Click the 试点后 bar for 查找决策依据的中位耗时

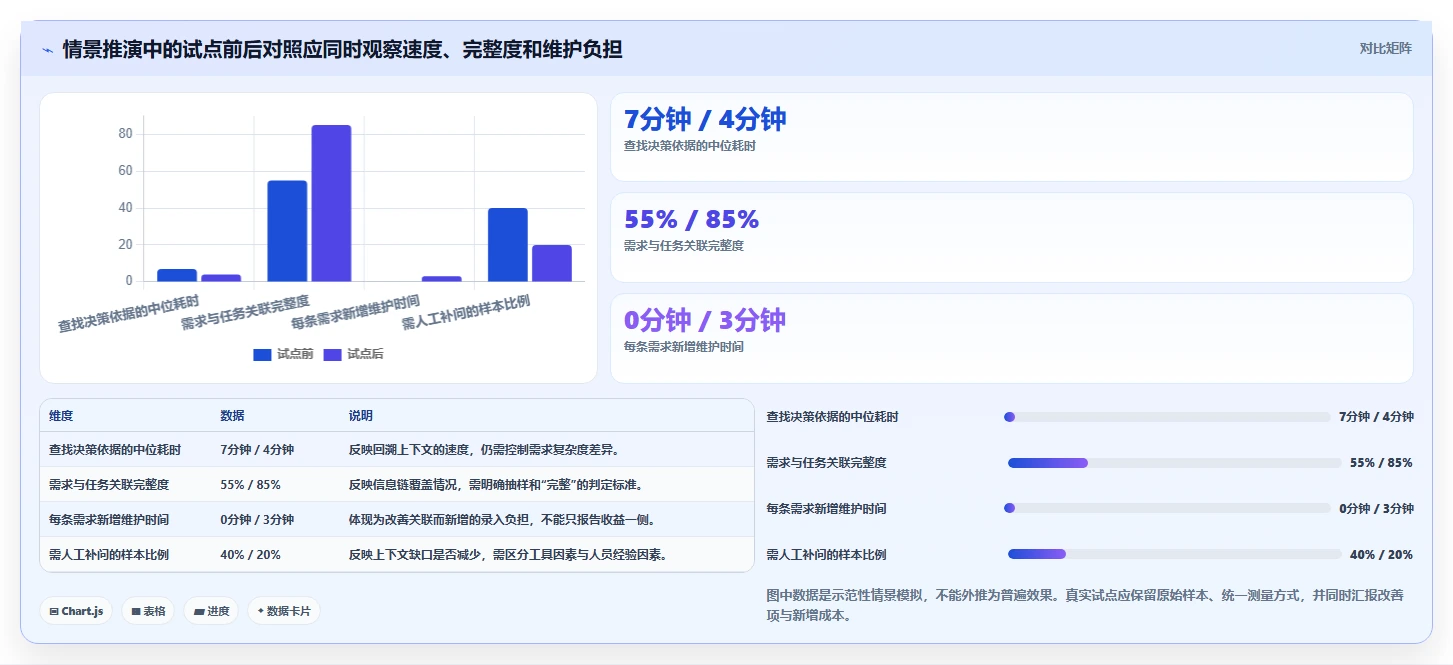(x=221, y=278)
